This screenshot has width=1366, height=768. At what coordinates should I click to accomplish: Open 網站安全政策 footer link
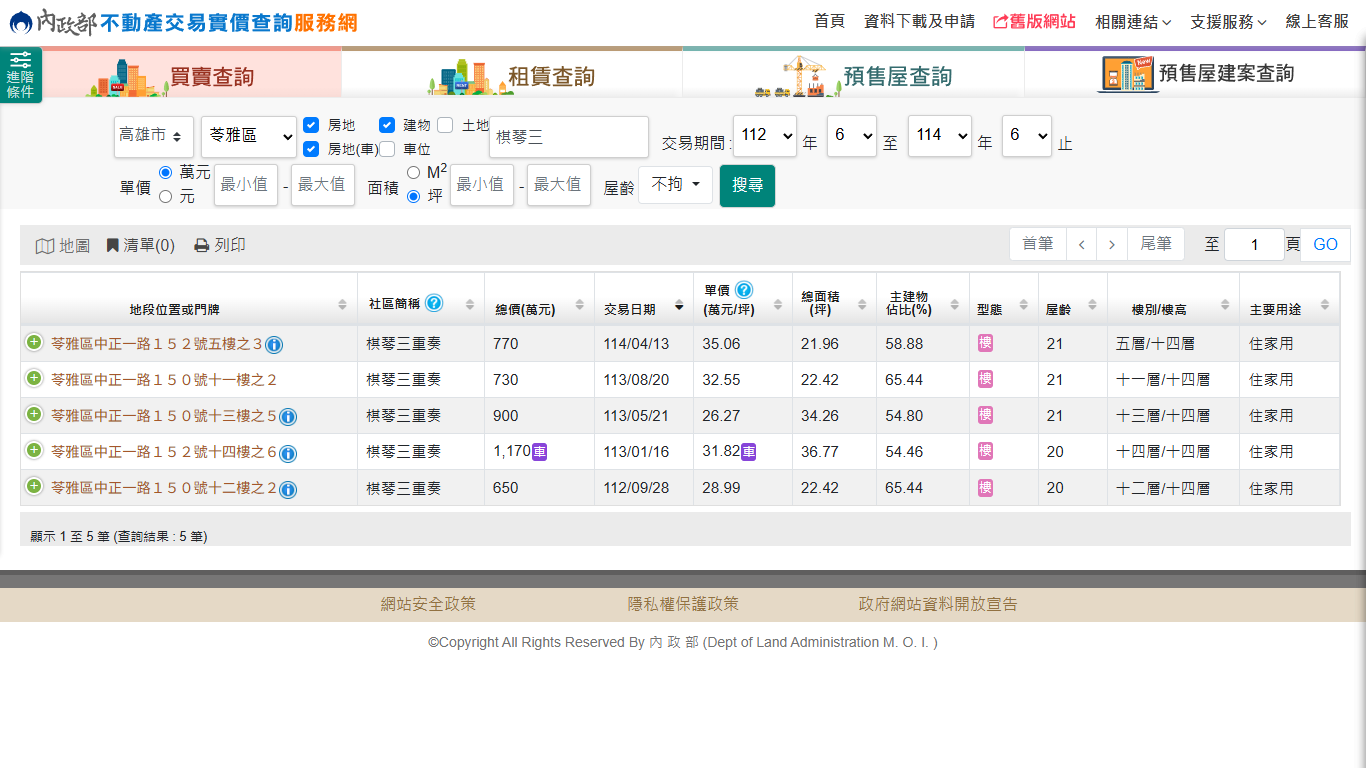pos(428,604)
